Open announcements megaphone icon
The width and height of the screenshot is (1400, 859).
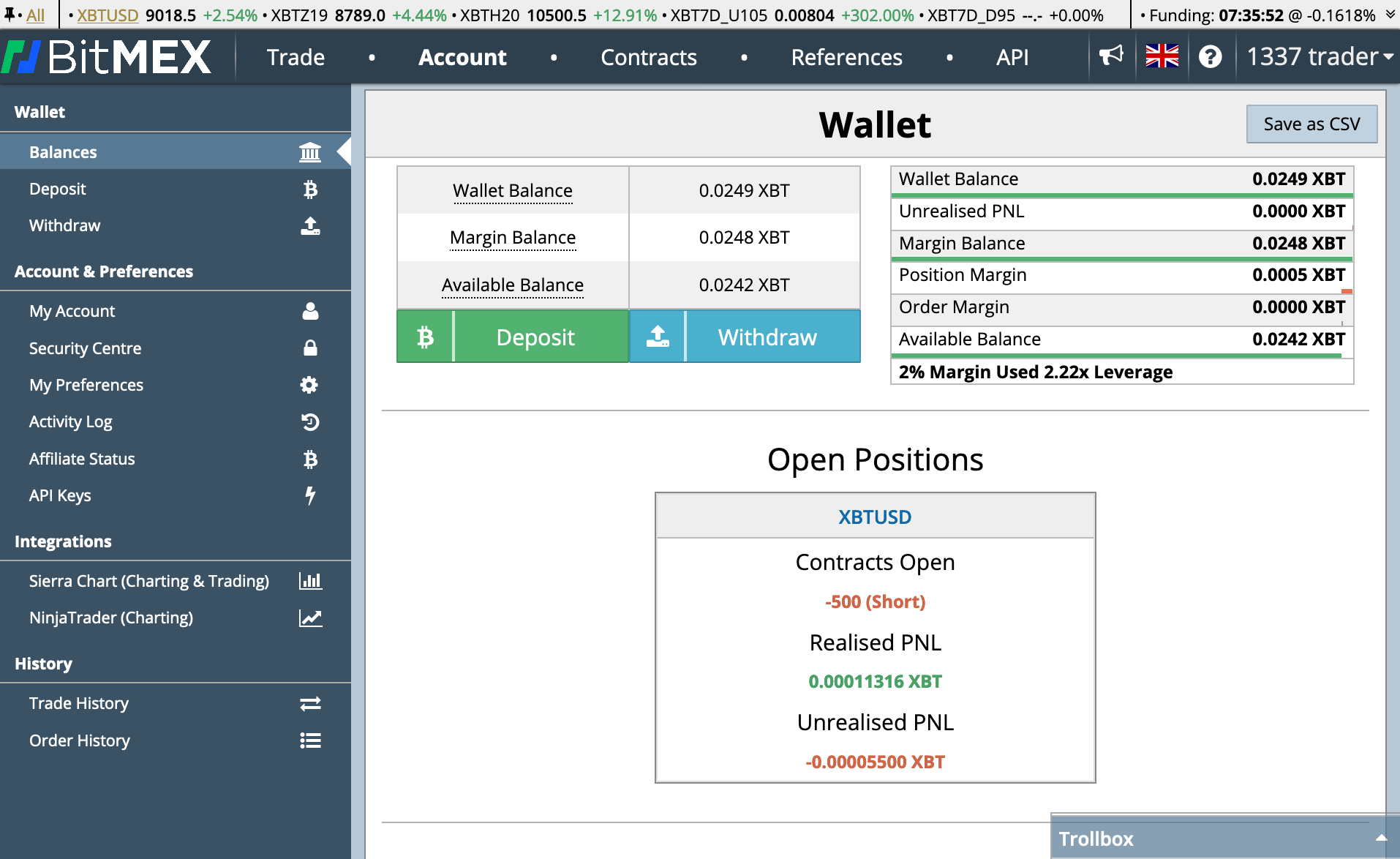pyautogui.click(x=1111, y=56)
